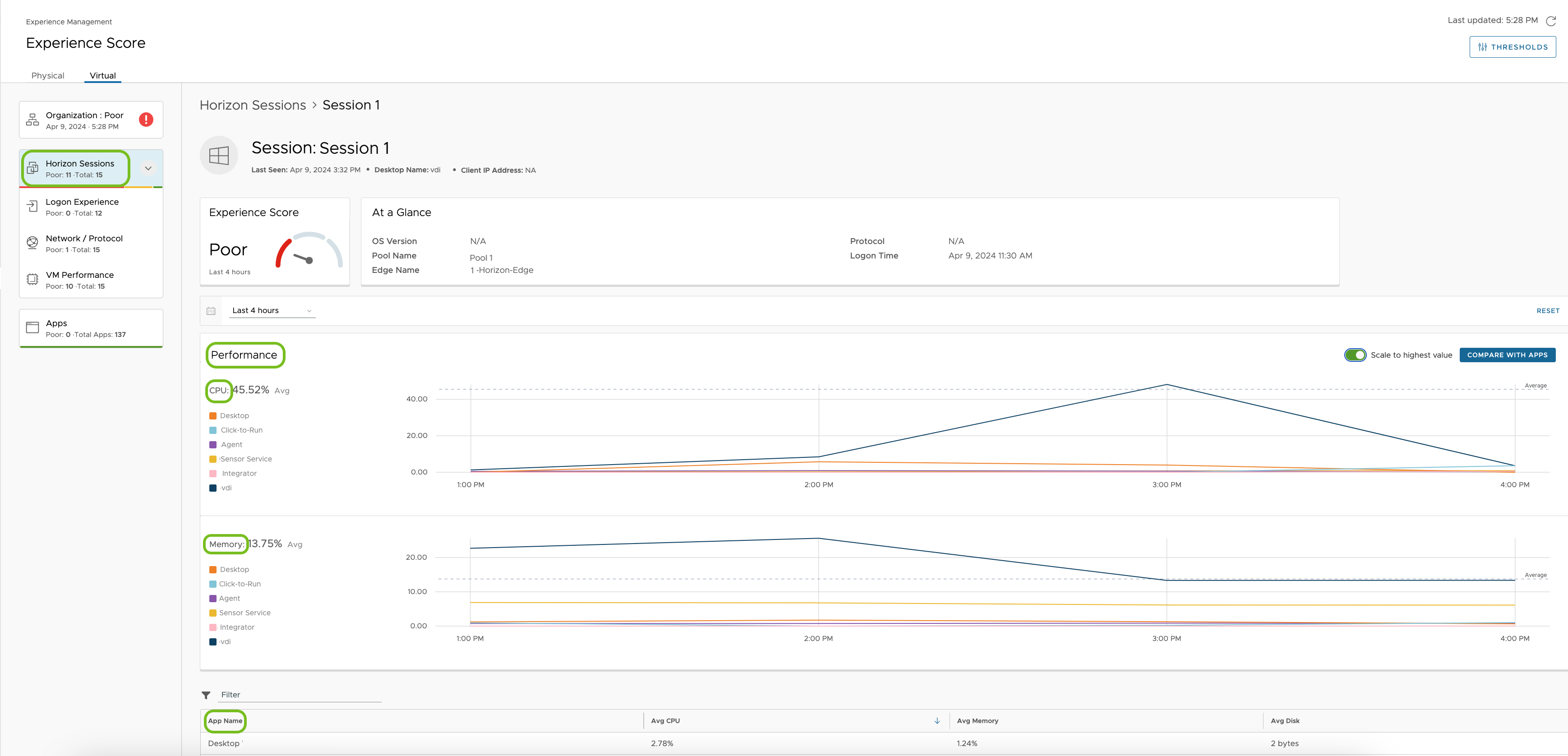Click the VM Performance chip icon
Image resolution: width=1568 pixels, height=756 pixels.
pyautogui.click(x=32, y=279)
